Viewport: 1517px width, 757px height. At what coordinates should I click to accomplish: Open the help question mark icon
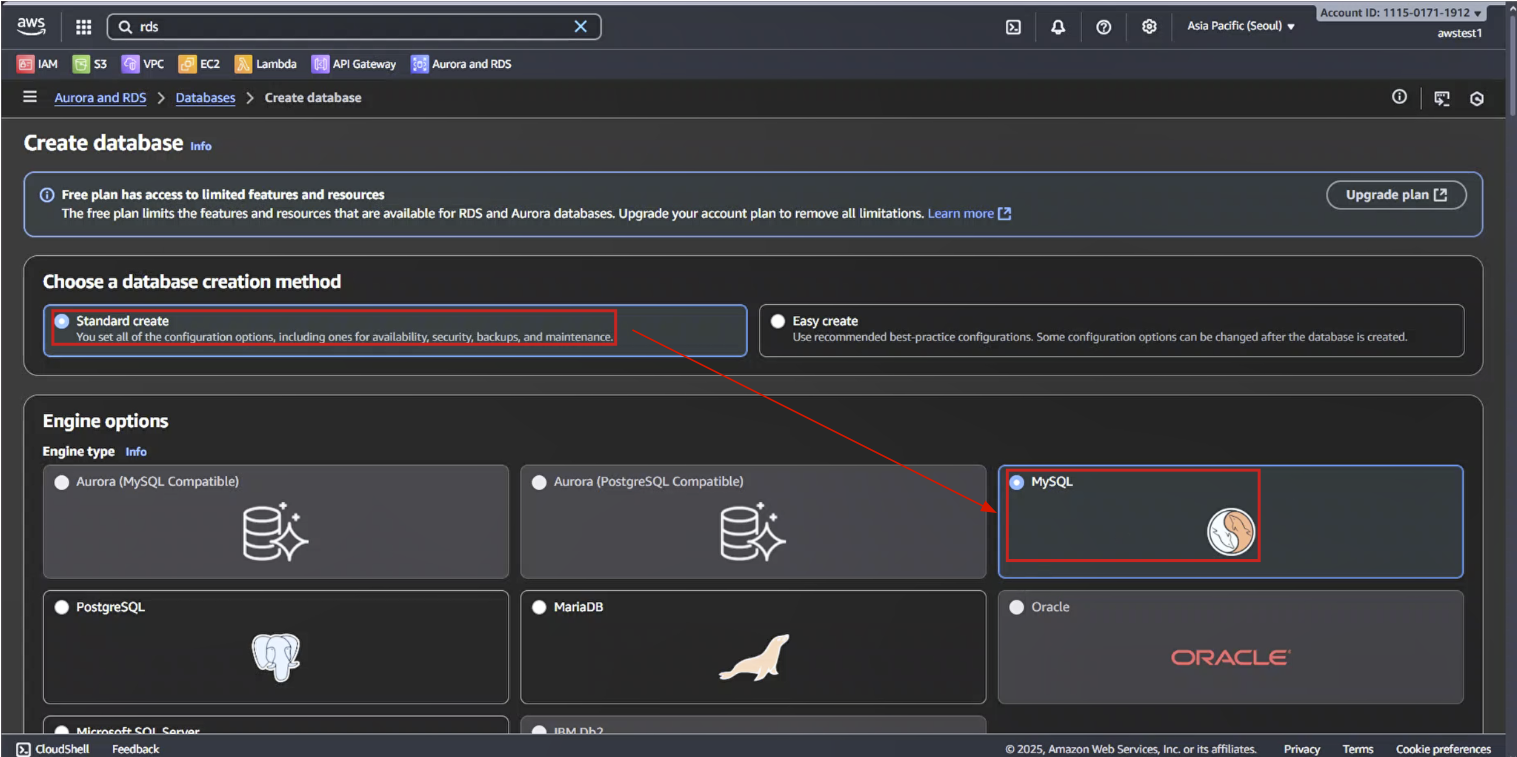tap(1104, 27)
